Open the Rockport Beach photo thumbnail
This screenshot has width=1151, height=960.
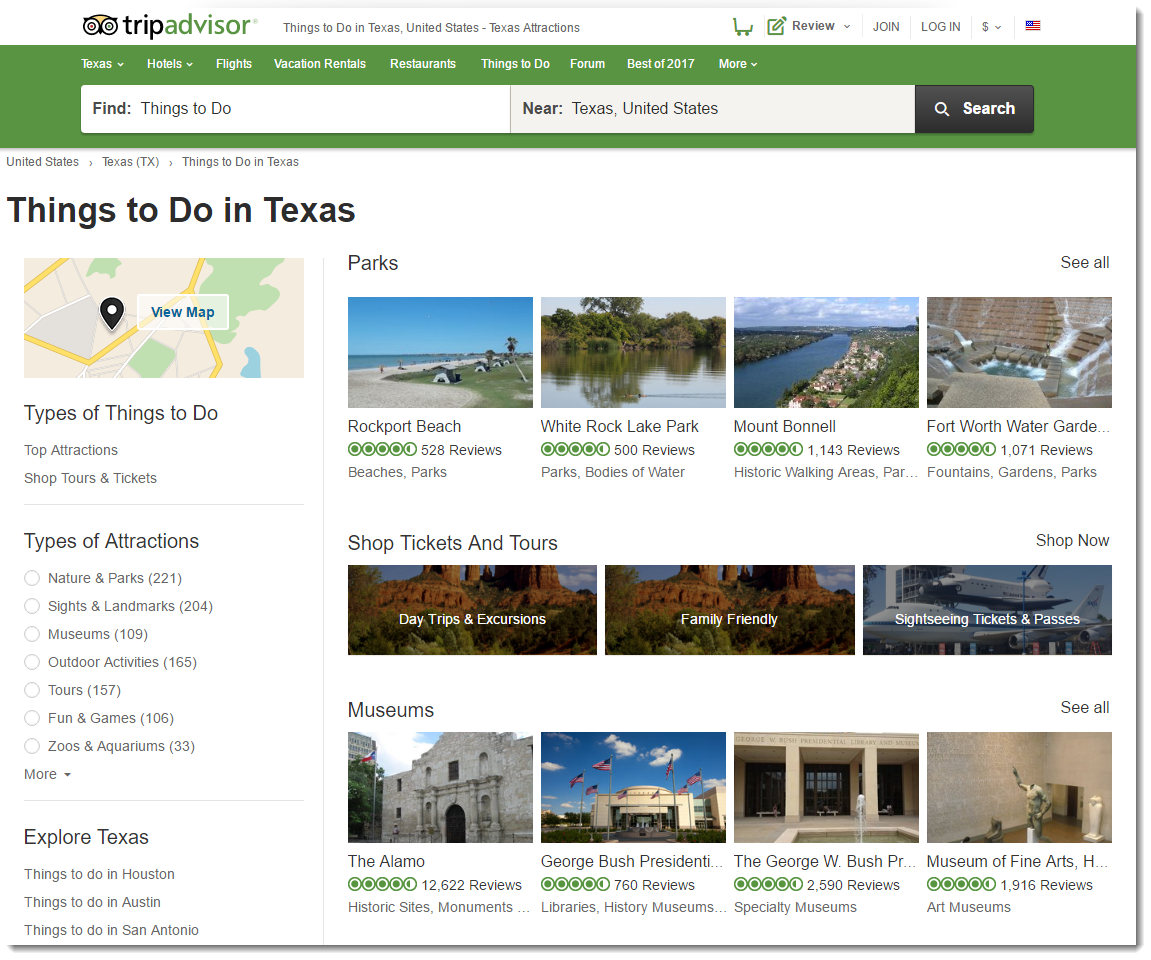click(x=440, y=352)
